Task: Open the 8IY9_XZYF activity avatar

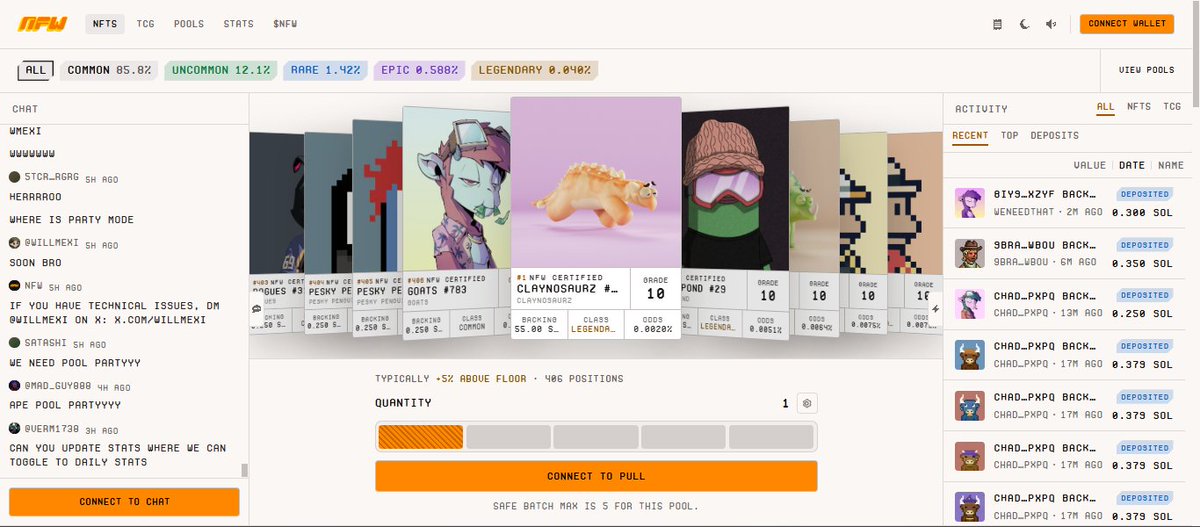Action: point(969,203)
